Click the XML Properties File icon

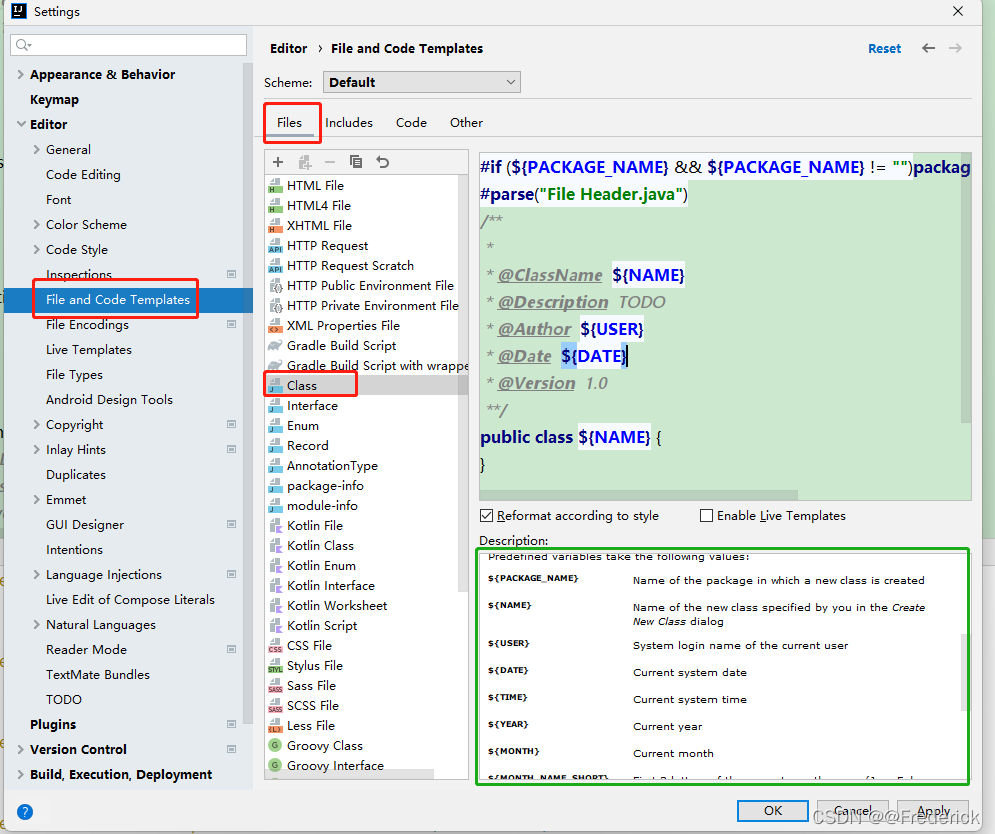275,326
